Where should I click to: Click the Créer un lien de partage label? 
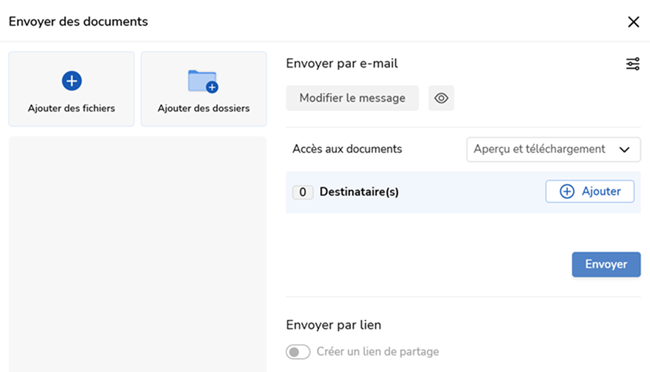[378, 352]
